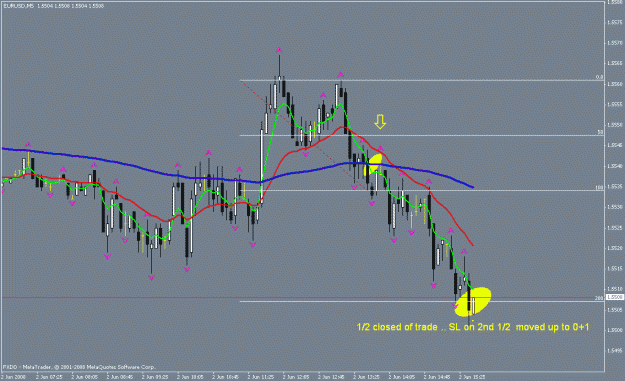625x381 pixels.
Task: Click the Fibonacci 200 level label
Action: (599, 298)
